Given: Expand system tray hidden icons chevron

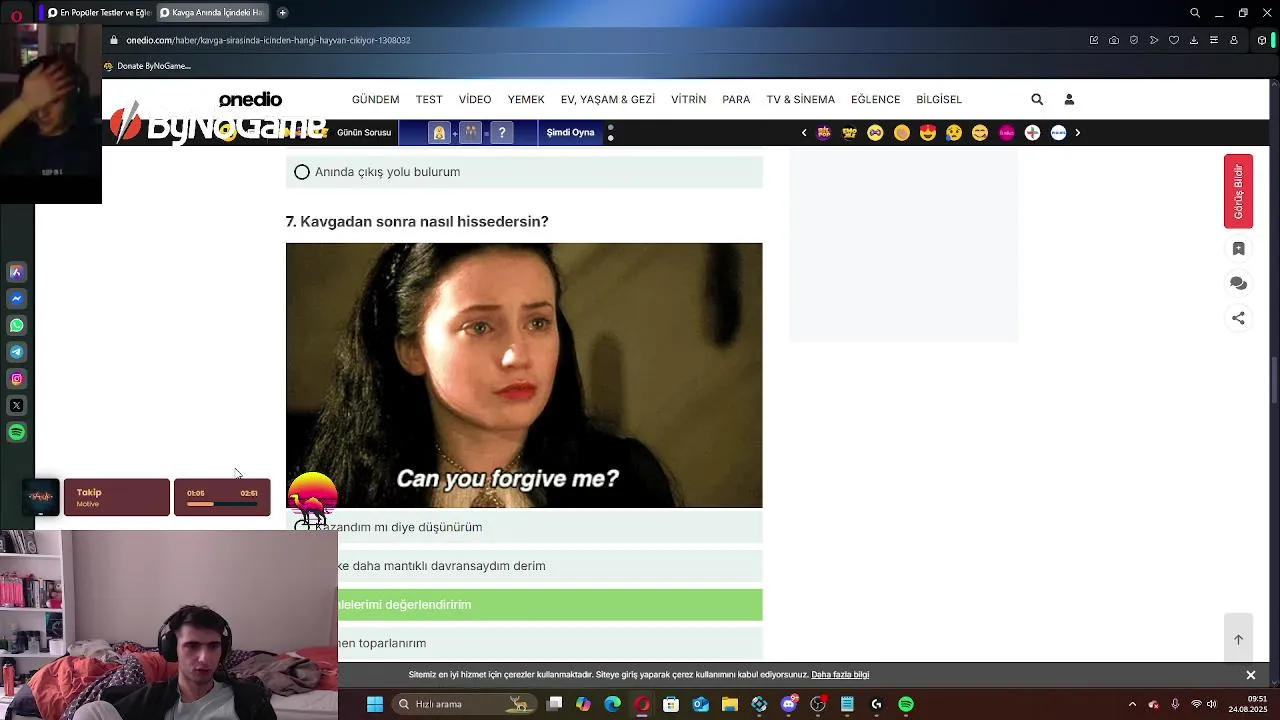Looking at the screenshot, I should coord(1132,704).
